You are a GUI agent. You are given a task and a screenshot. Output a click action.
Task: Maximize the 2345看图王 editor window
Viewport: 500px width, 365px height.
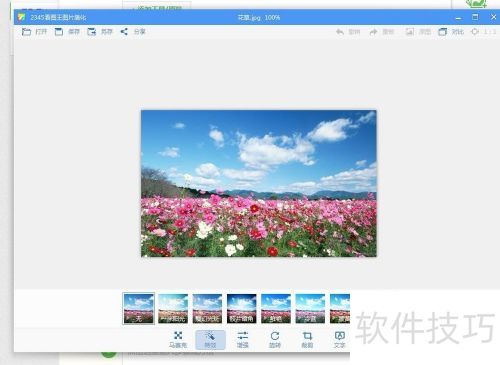[x=475, y=17]
